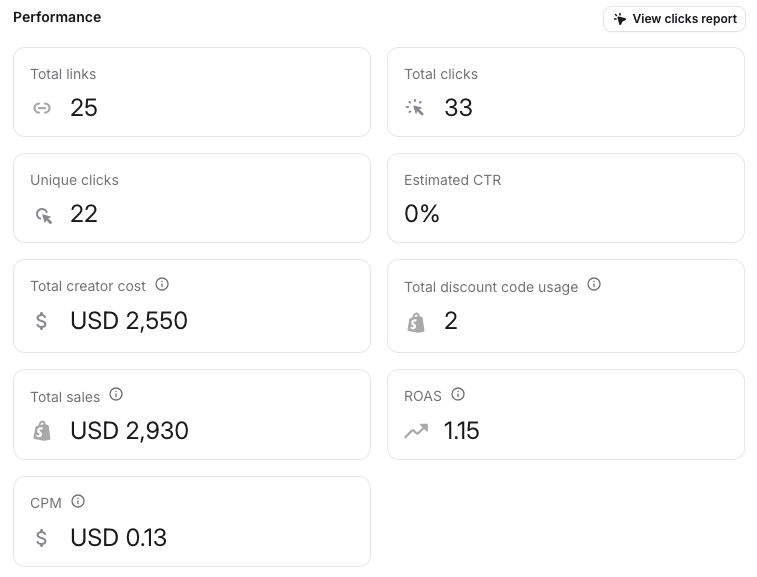Click the USD 2,930 sales value
This screenshot has width=757, height=577.
(x=129, y=431)
